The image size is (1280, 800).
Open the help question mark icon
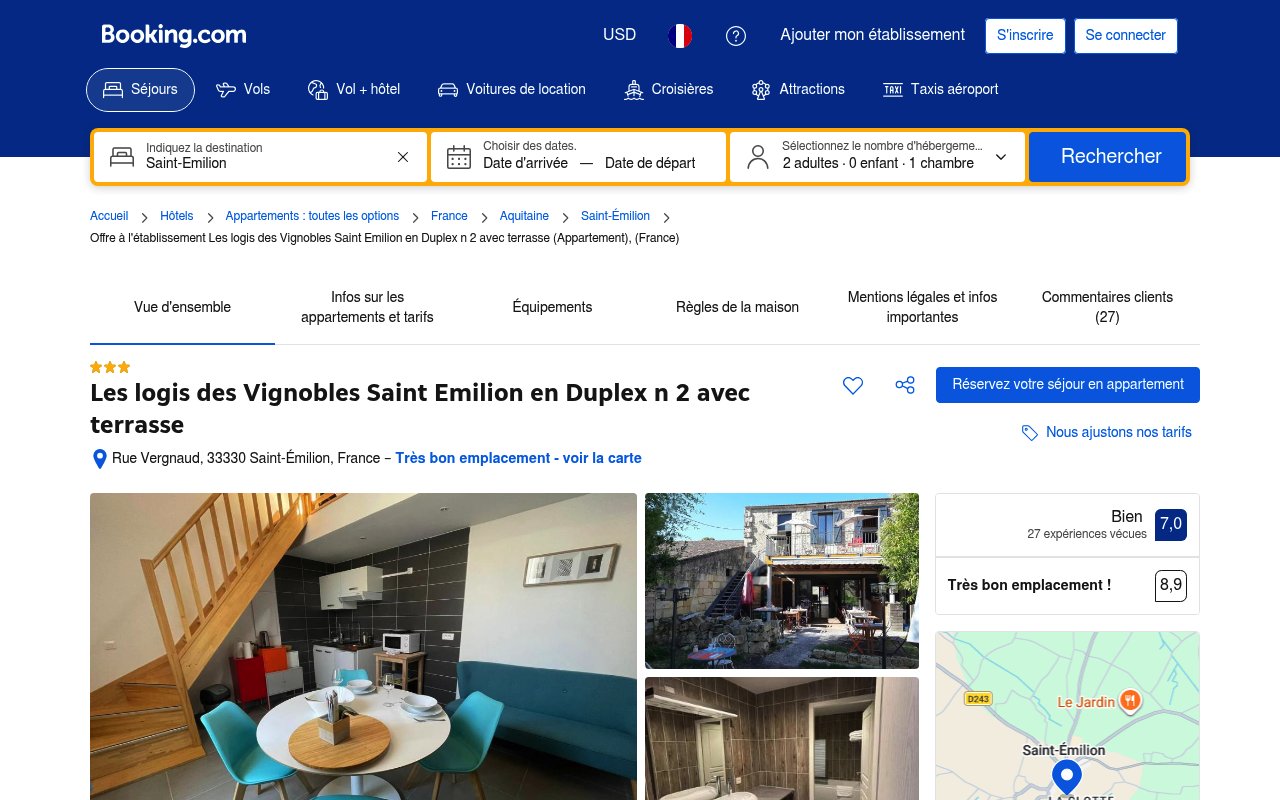point(736,36)
